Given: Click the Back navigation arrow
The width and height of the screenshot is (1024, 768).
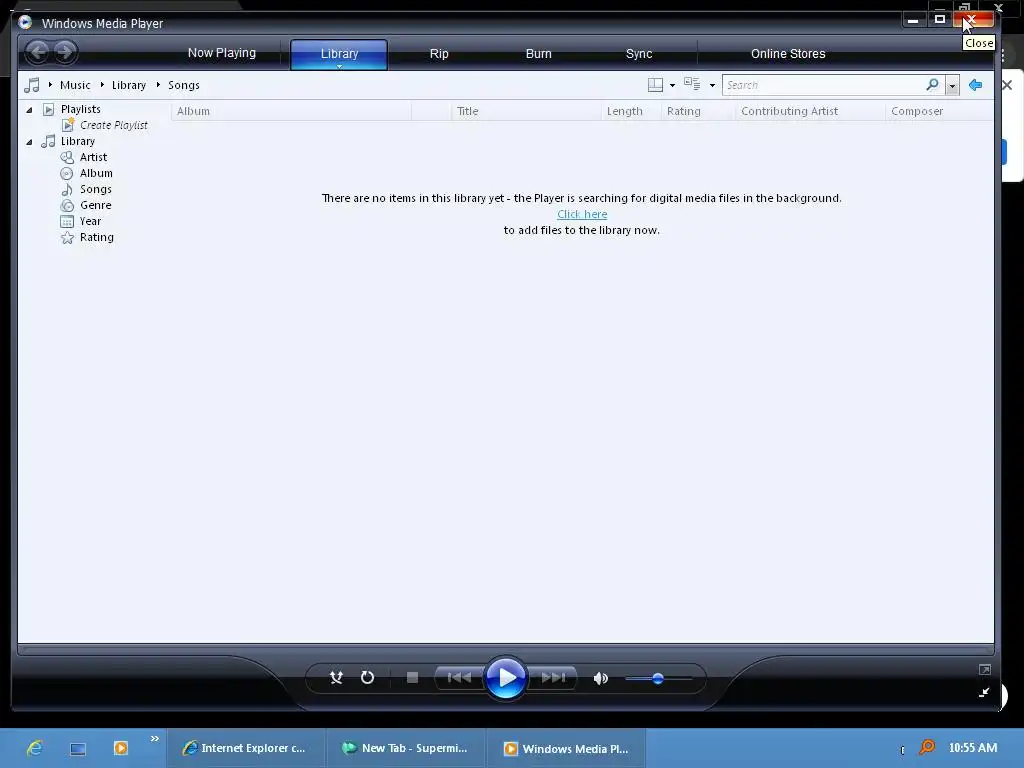Looking at the screenshot, I should click(38, 52).
